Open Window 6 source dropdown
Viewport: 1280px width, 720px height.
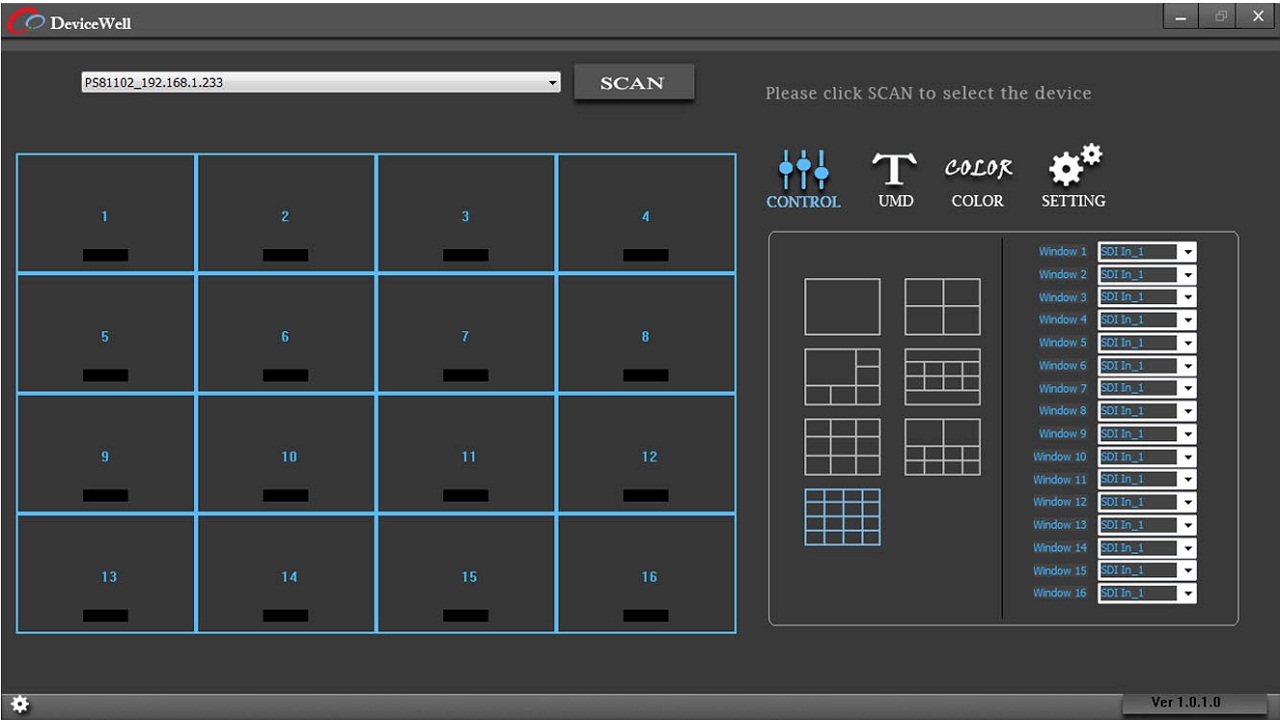[x=1147, y=366]
